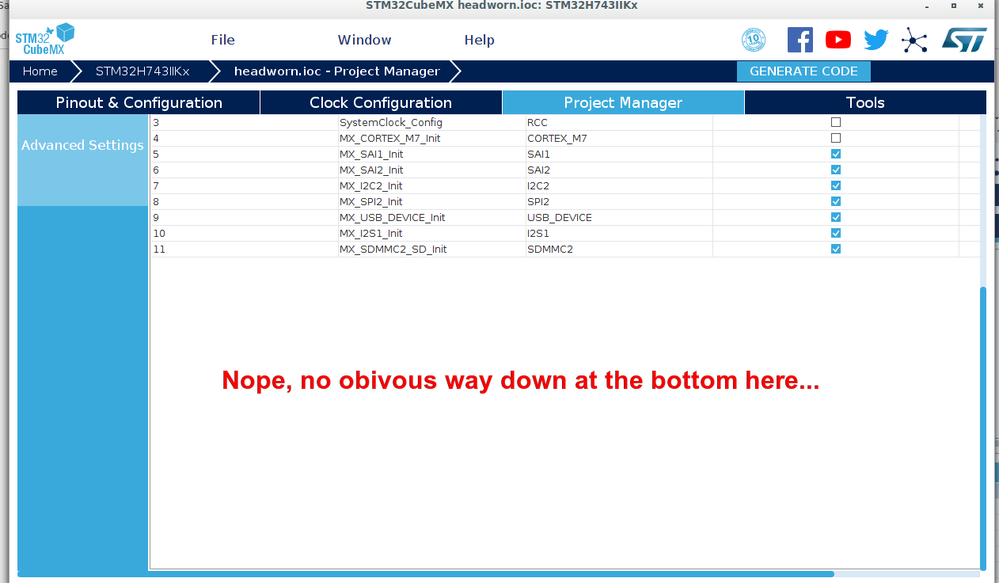Image resolution: width=999 pixels, height=583 pixels.
Task: Select the MX_SAI1_Init function name cell
Action: [x=432, y=154]
